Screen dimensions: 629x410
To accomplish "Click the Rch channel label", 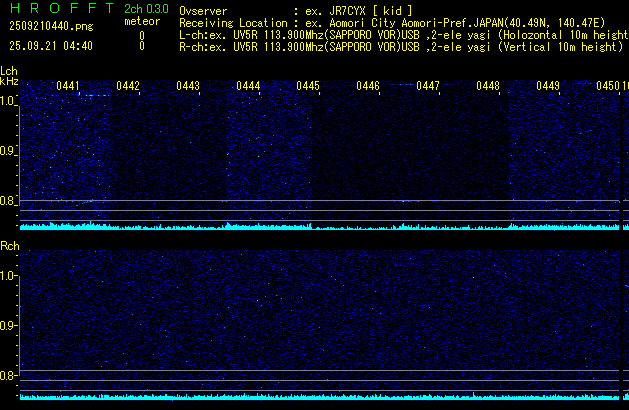I will [9, 246].
